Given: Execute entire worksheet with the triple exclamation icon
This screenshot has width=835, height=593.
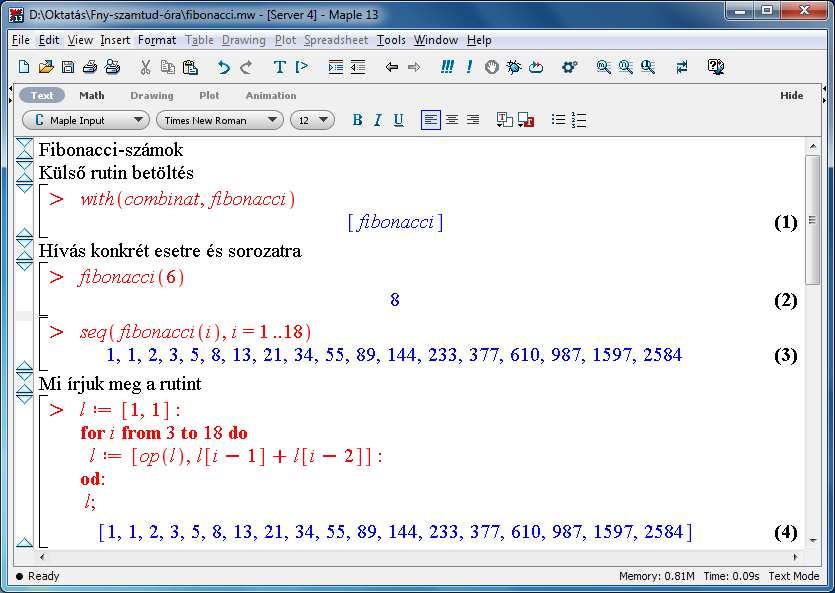Looking at the screenshot, I should (x=447, y=67).
